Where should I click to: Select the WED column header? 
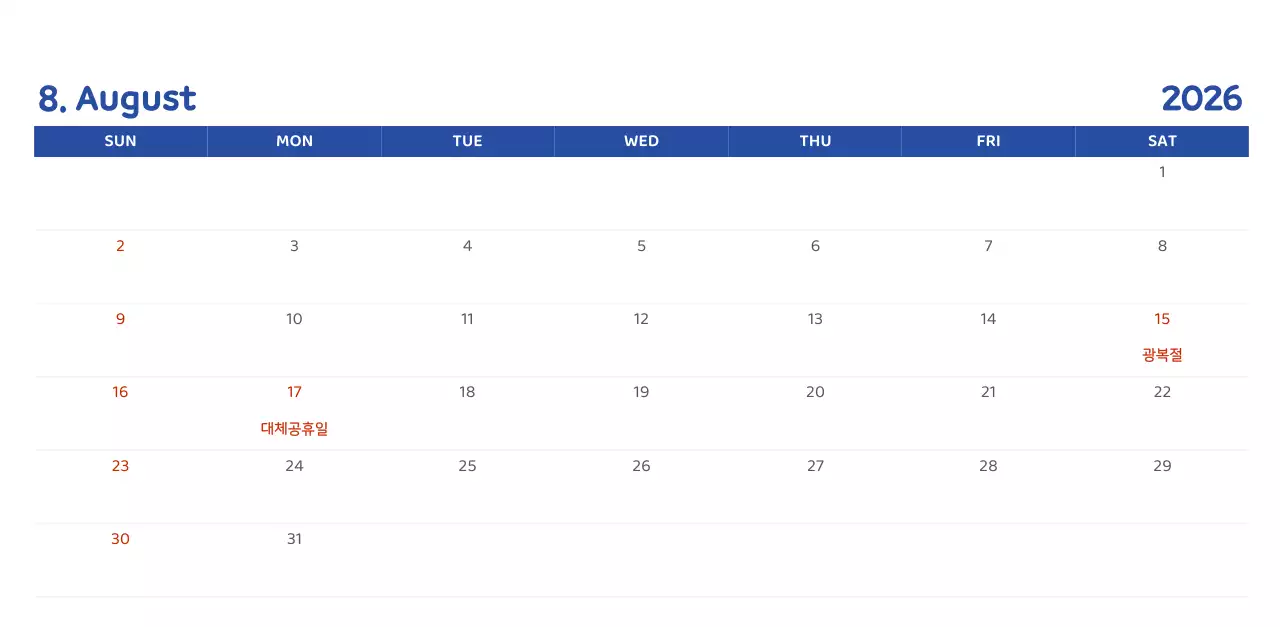tap(641, 141)
